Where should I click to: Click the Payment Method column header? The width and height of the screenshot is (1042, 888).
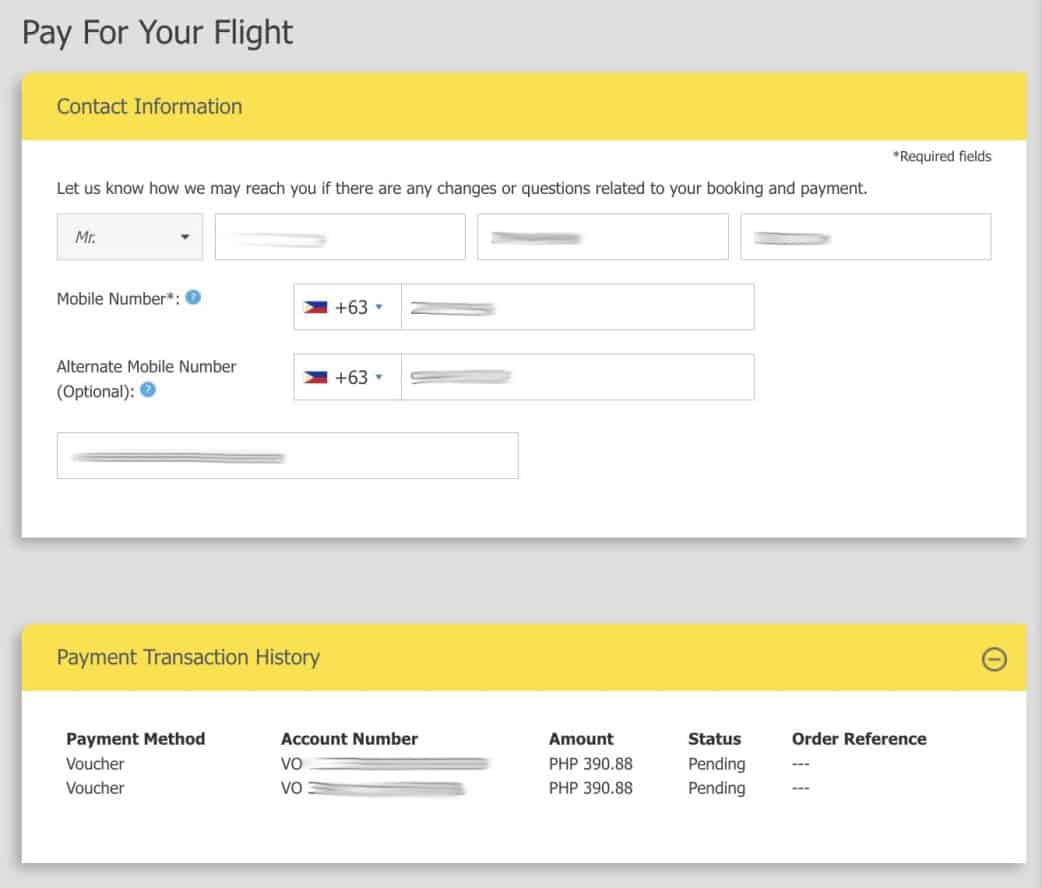tap(135, 739)
